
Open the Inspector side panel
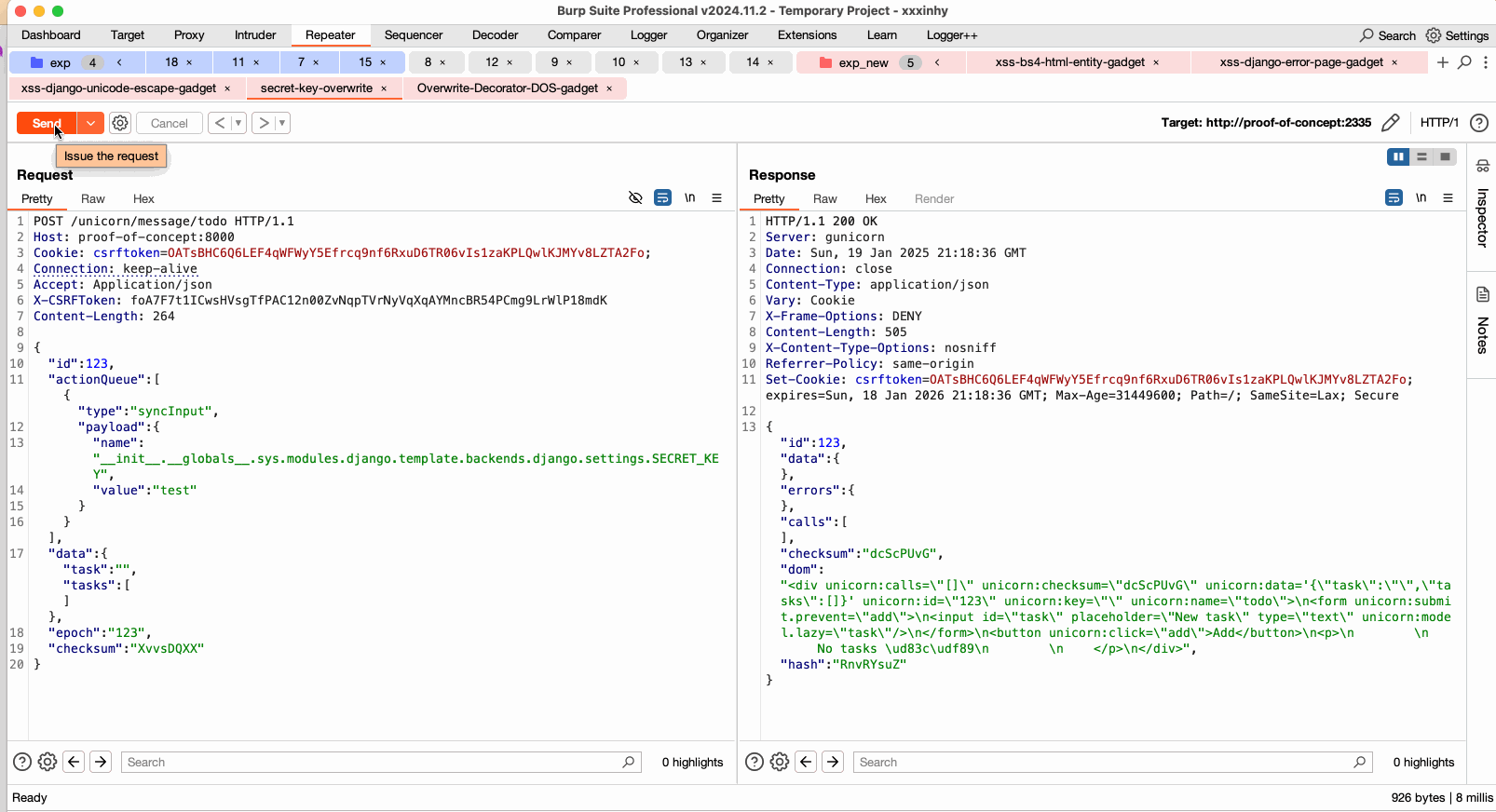1482,204
